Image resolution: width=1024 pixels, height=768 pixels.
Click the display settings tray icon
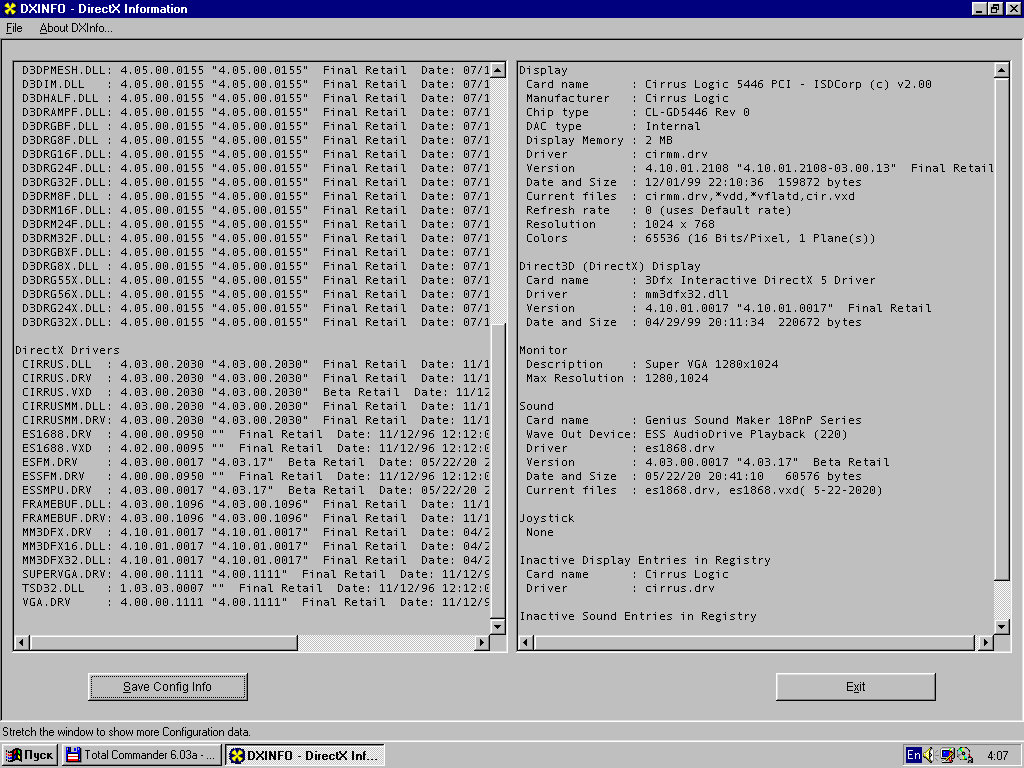pyautogui.click(x=946, y=755)
